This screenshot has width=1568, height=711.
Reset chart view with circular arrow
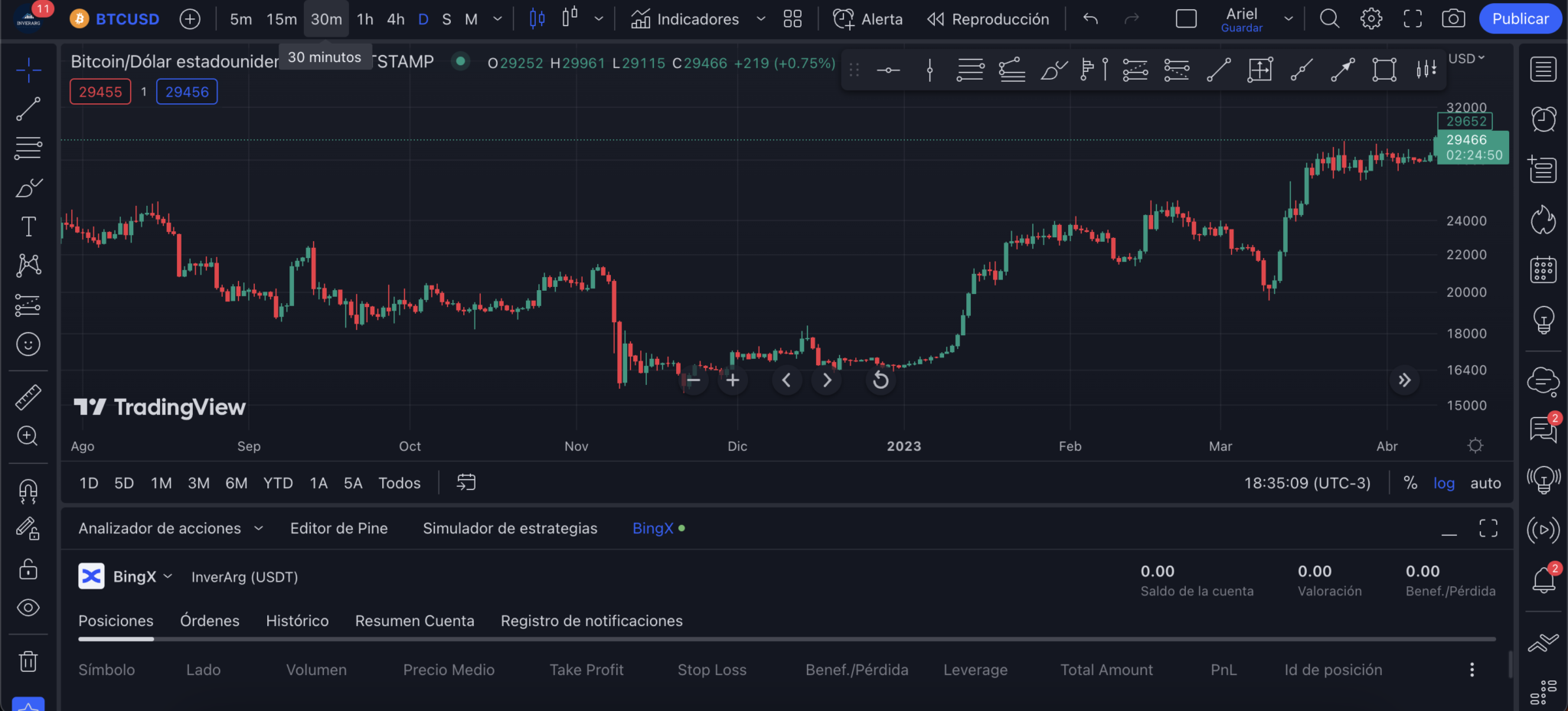click(x=881, y=380)
